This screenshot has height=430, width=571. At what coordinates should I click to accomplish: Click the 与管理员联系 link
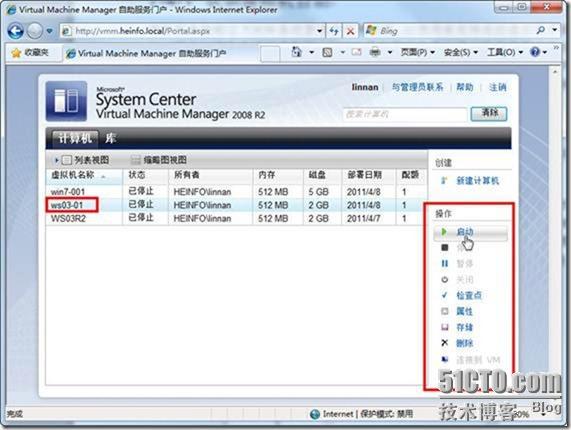[x=418, y=87]
